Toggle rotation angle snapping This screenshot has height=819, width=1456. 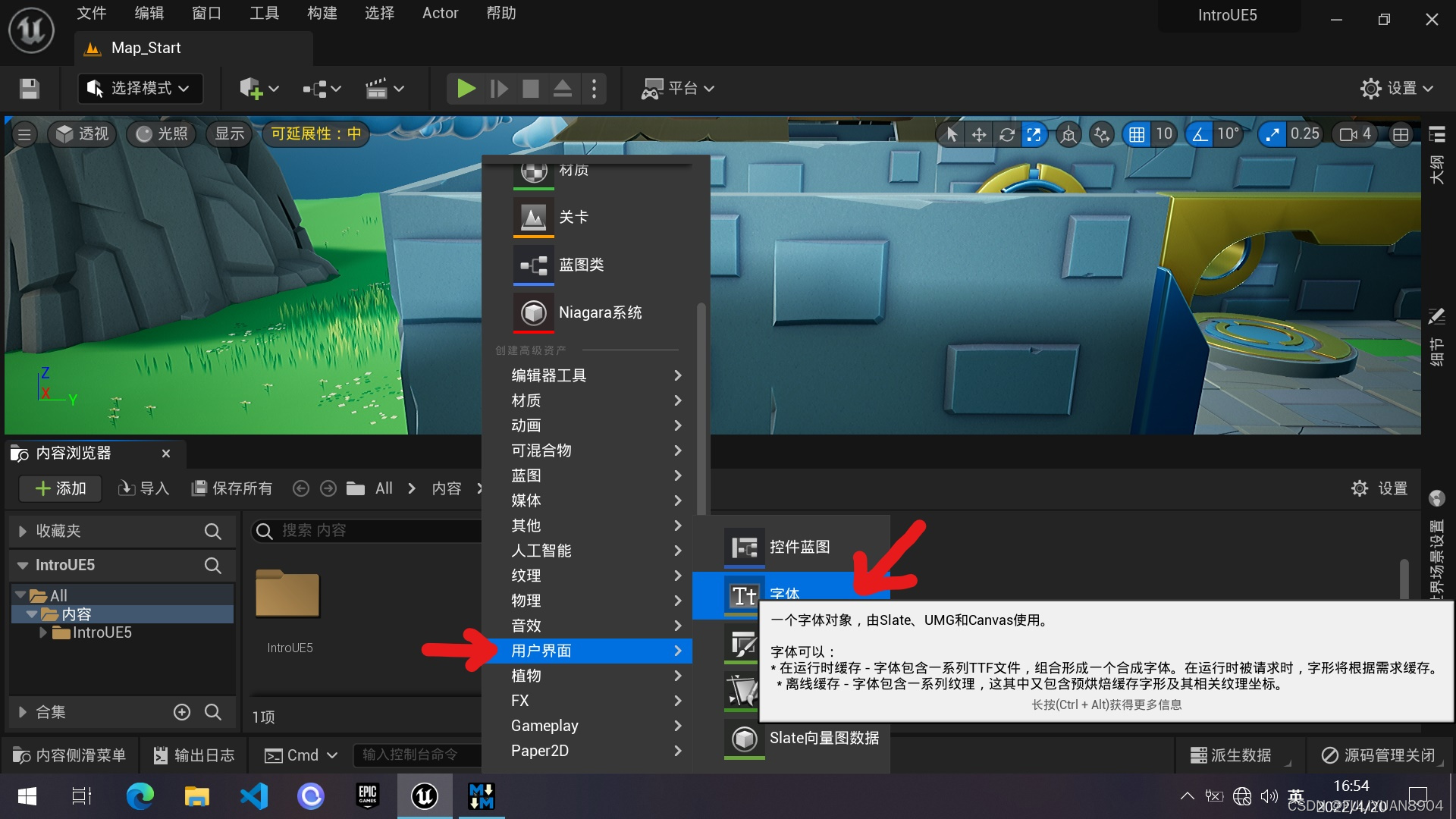pos(1200,135)
